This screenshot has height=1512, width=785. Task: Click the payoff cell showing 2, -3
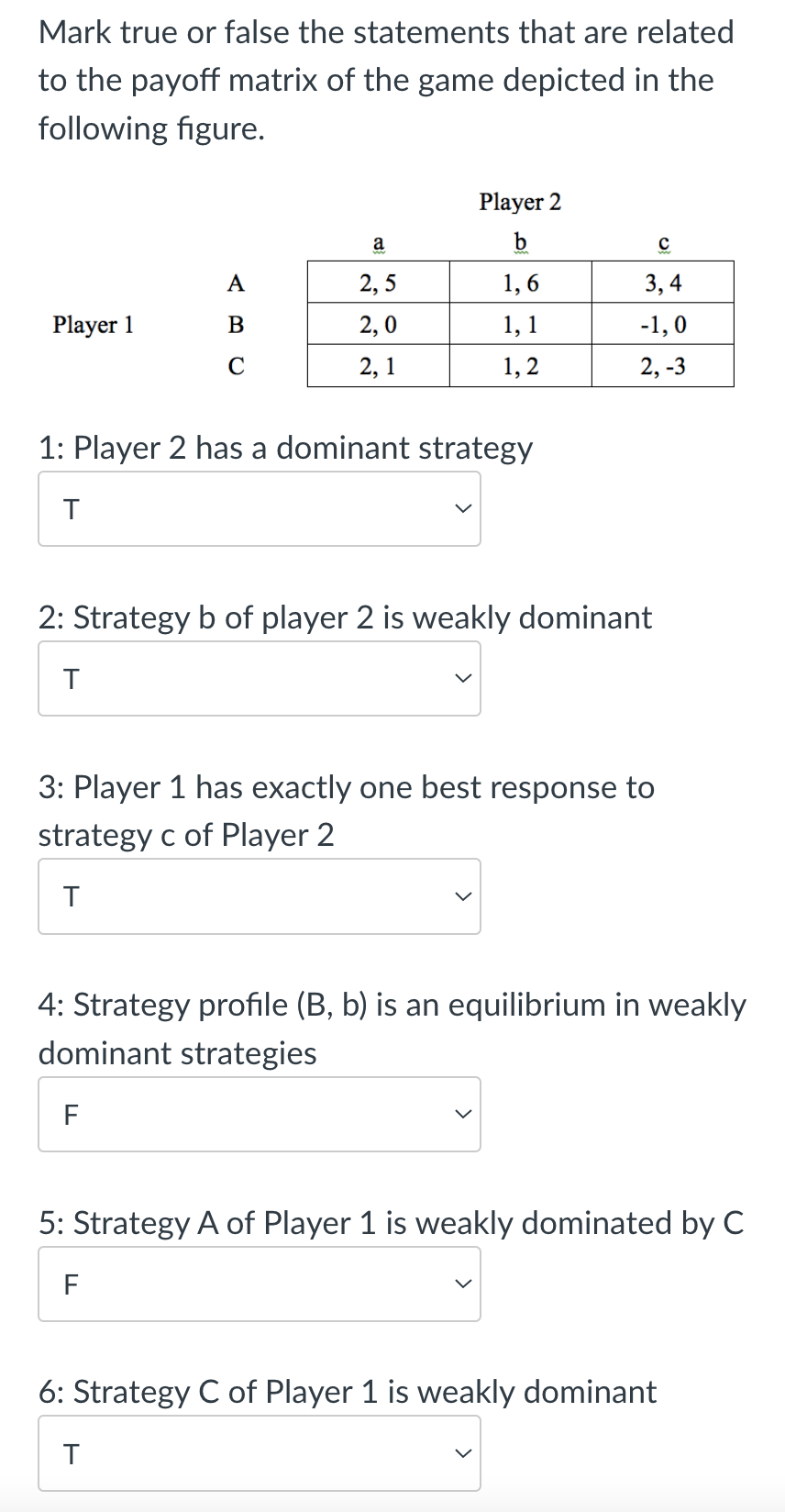click(663, 366)
